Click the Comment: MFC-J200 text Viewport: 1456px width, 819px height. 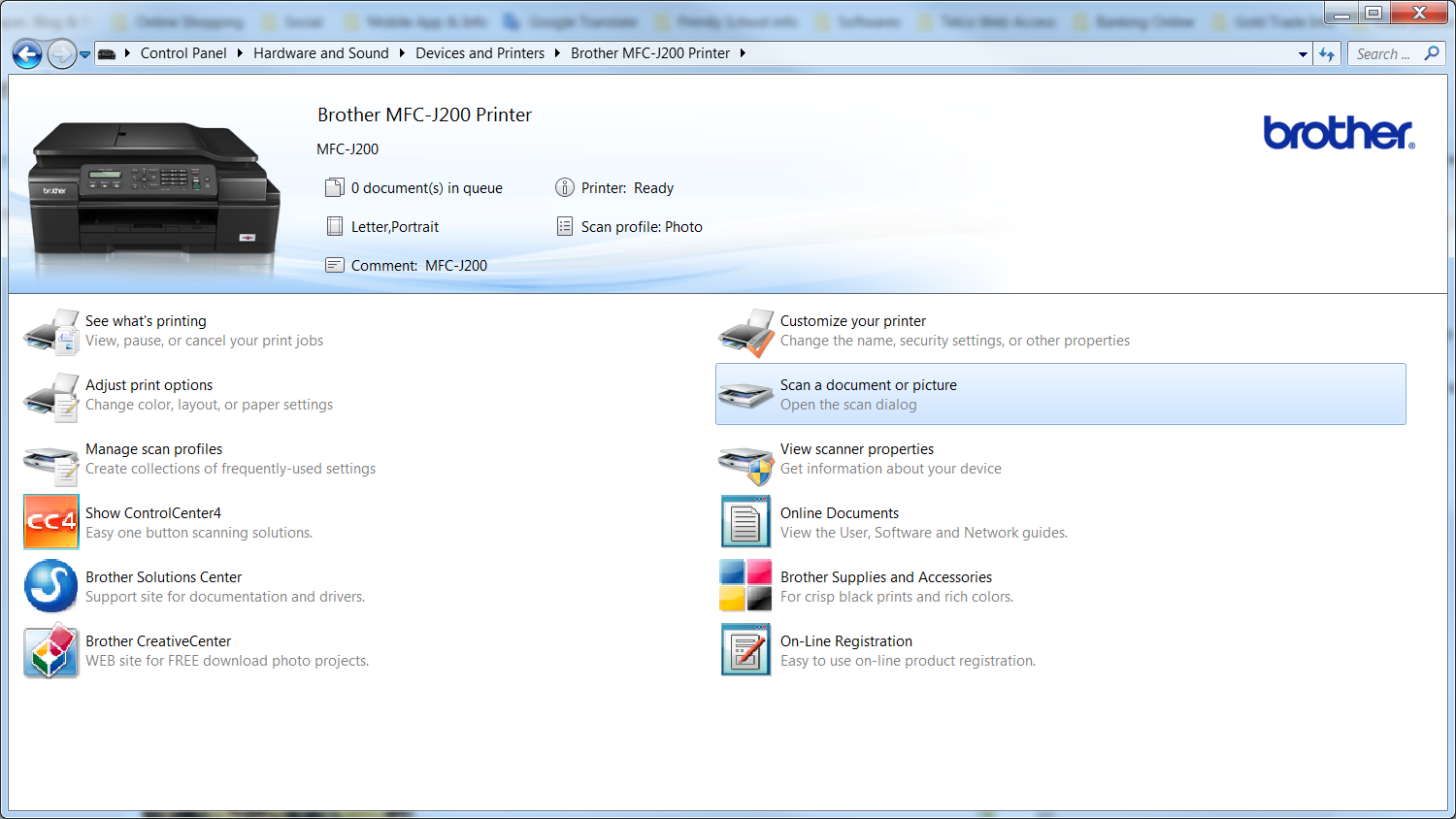coord(419,266)
